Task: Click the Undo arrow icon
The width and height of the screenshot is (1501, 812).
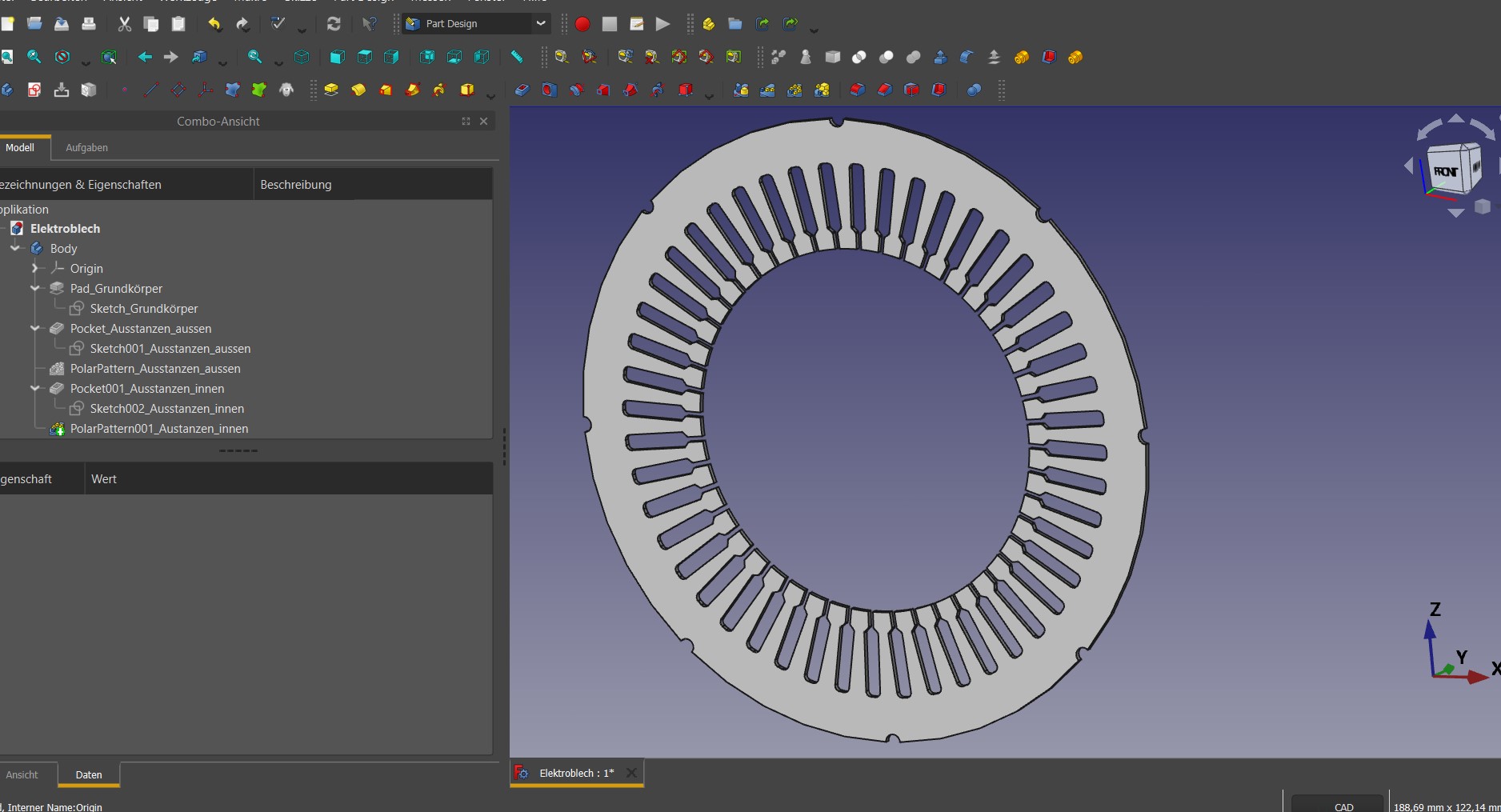Action: (x=214, y=24)
